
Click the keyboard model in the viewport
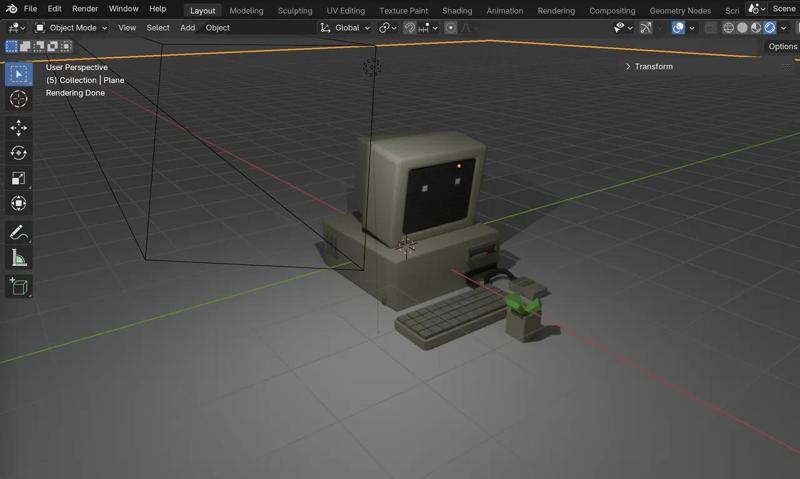452,319
